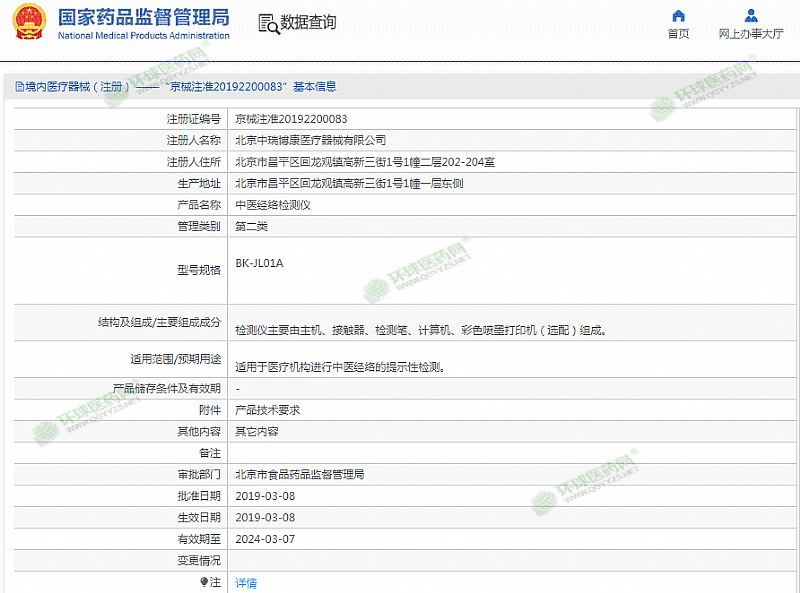Click the 型号规格 label

[199, 270]
